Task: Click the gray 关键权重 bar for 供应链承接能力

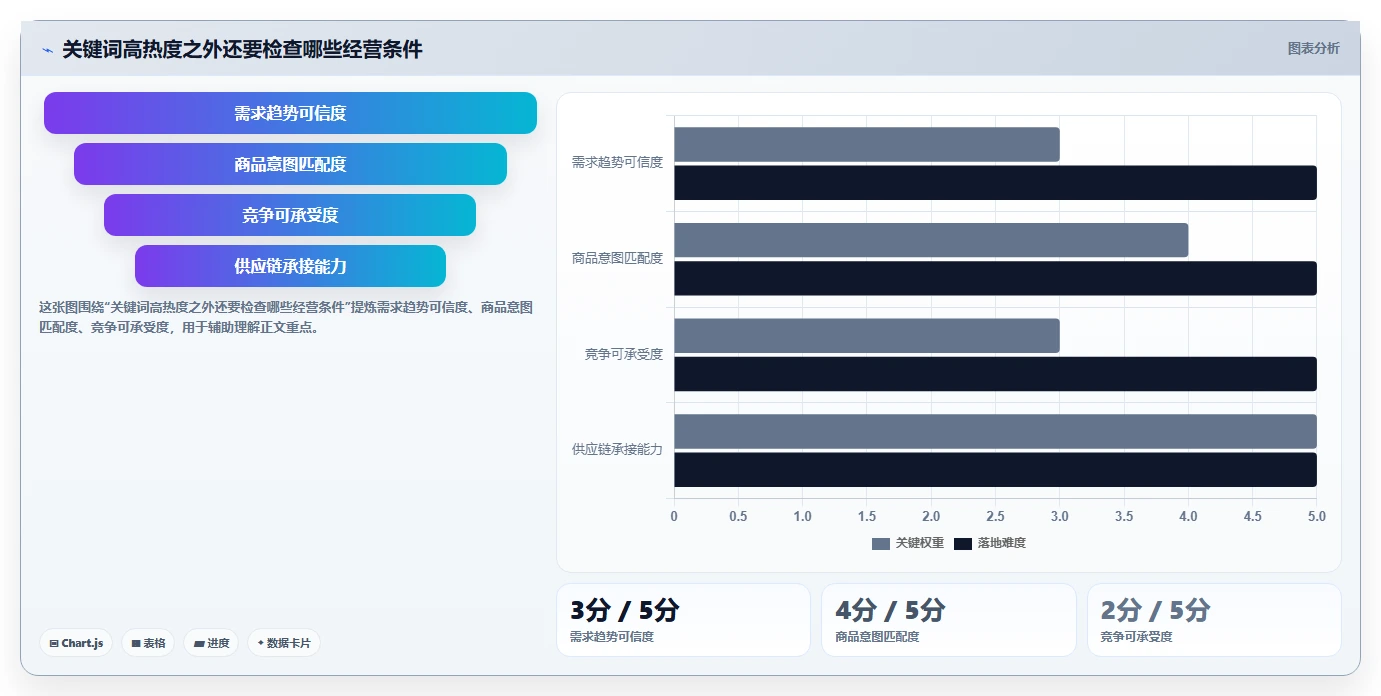Action: point(995,432)
